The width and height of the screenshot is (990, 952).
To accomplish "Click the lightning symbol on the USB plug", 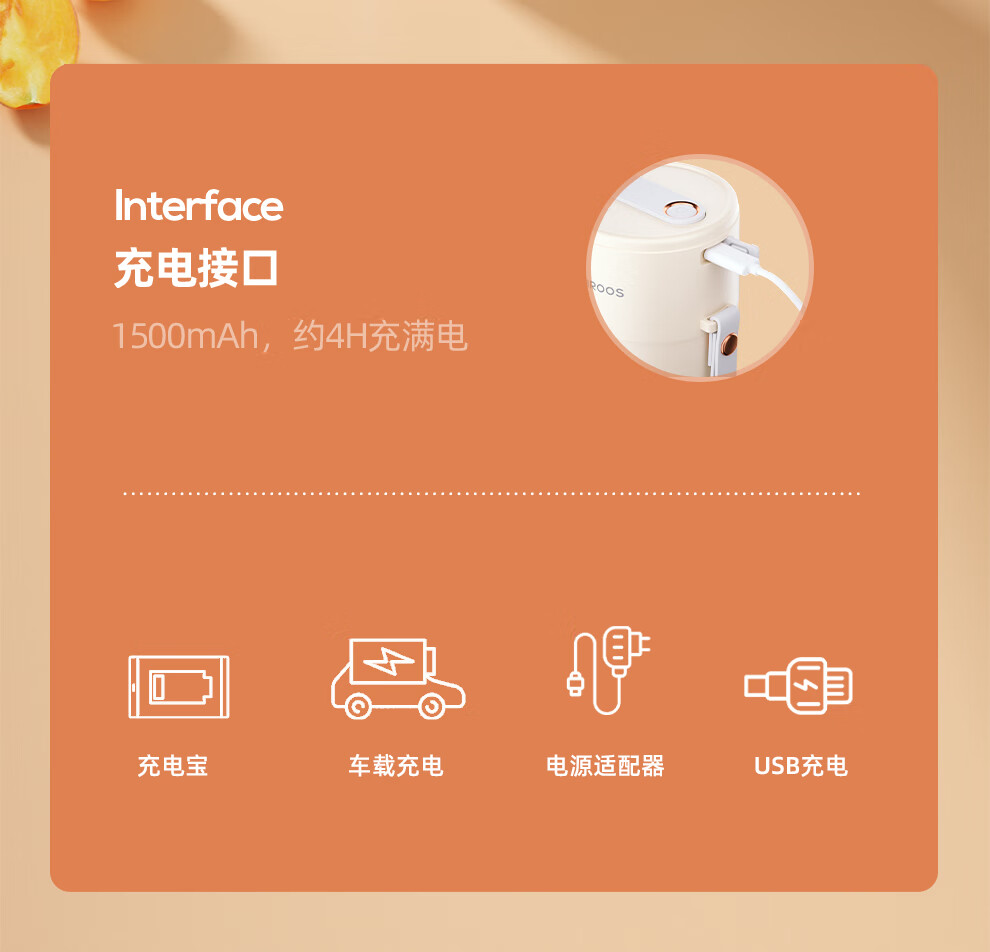I will coord(806,686).
